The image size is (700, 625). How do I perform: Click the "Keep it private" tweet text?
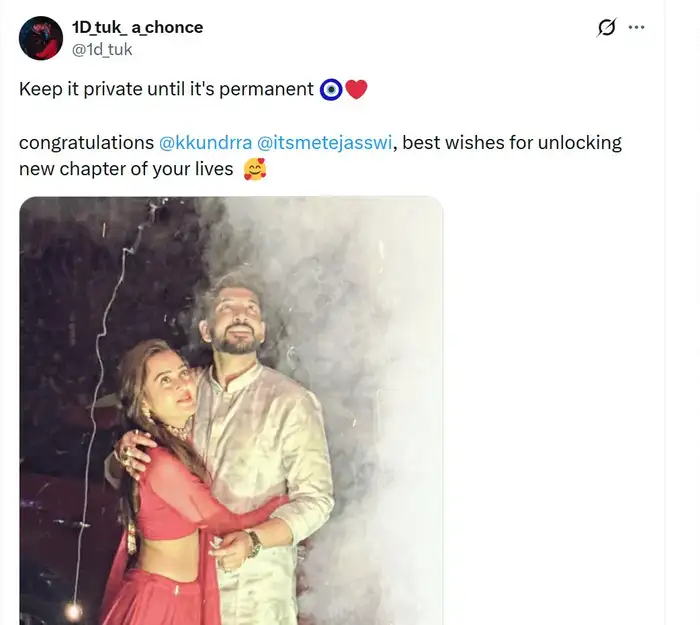pyautogui.click(x=166, y=89)
